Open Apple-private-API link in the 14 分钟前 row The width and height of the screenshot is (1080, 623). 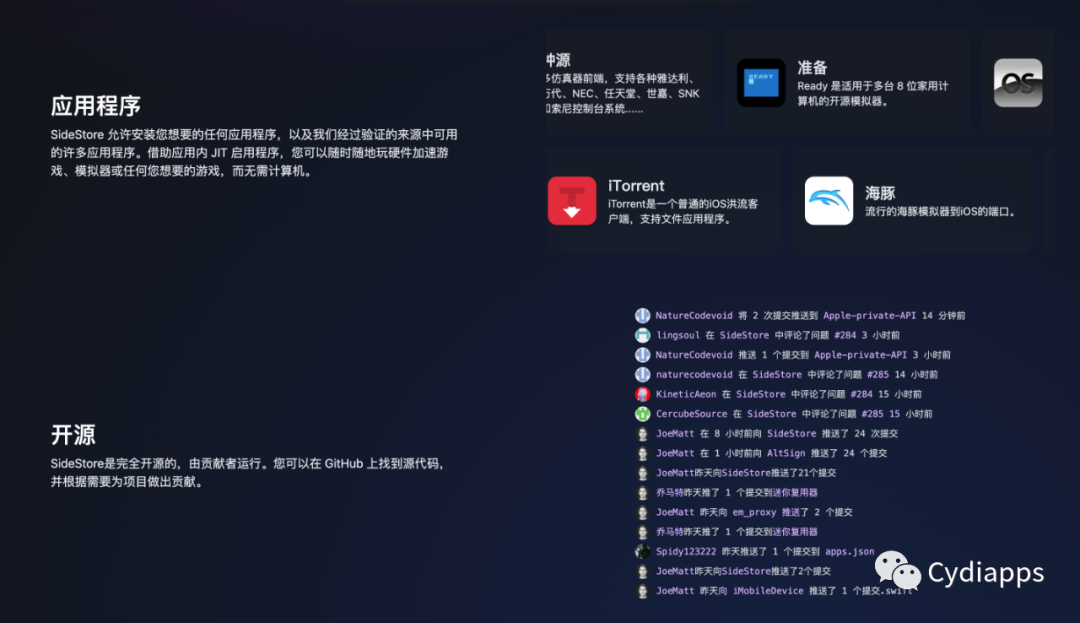click(x=869, y=315)
